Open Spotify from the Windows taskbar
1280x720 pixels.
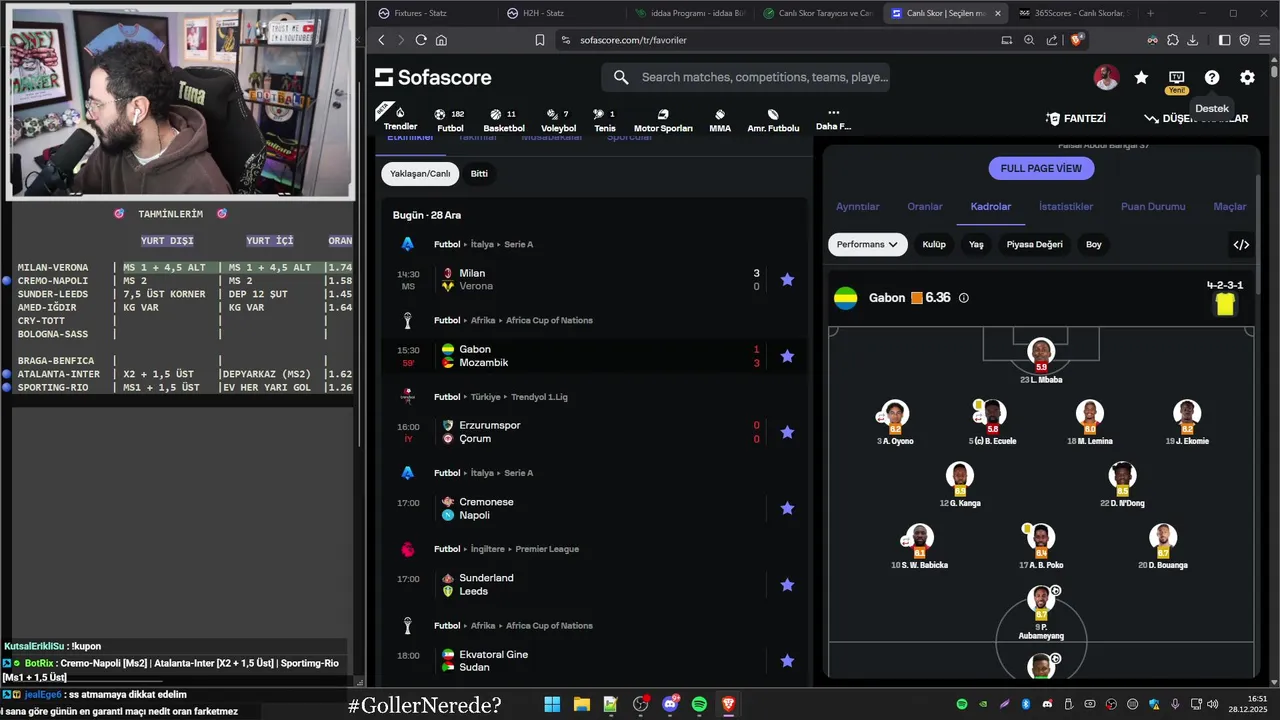click(x=699, y=704)
